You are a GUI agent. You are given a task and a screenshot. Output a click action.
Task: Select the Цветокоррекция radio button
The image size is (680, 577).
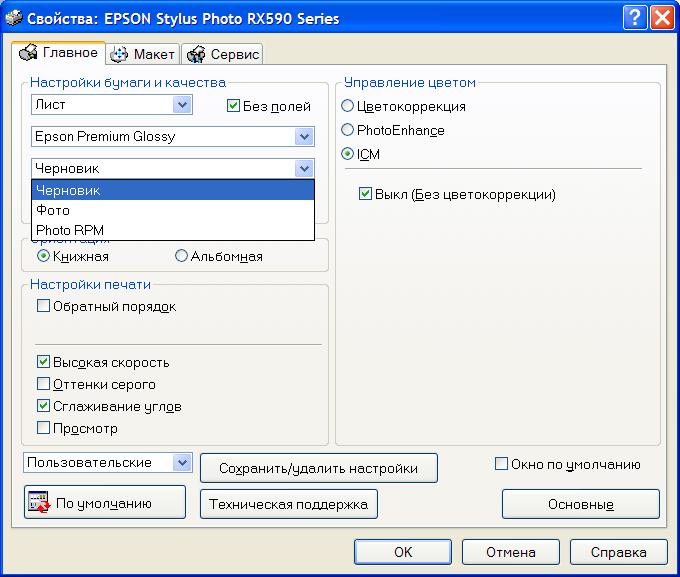[347, 105]
